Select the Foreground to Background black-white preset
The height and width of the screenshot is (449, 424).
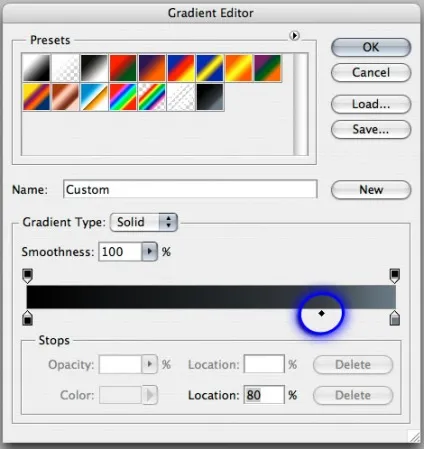[36, 68]
